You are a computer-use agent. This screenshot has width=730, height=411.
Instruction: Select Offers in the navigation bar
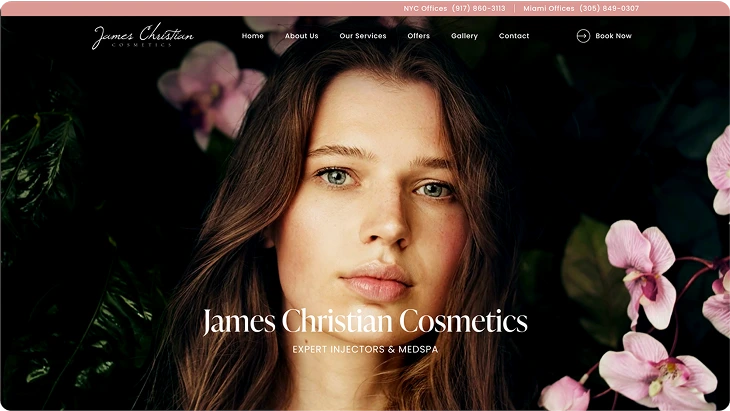(419, 36)
